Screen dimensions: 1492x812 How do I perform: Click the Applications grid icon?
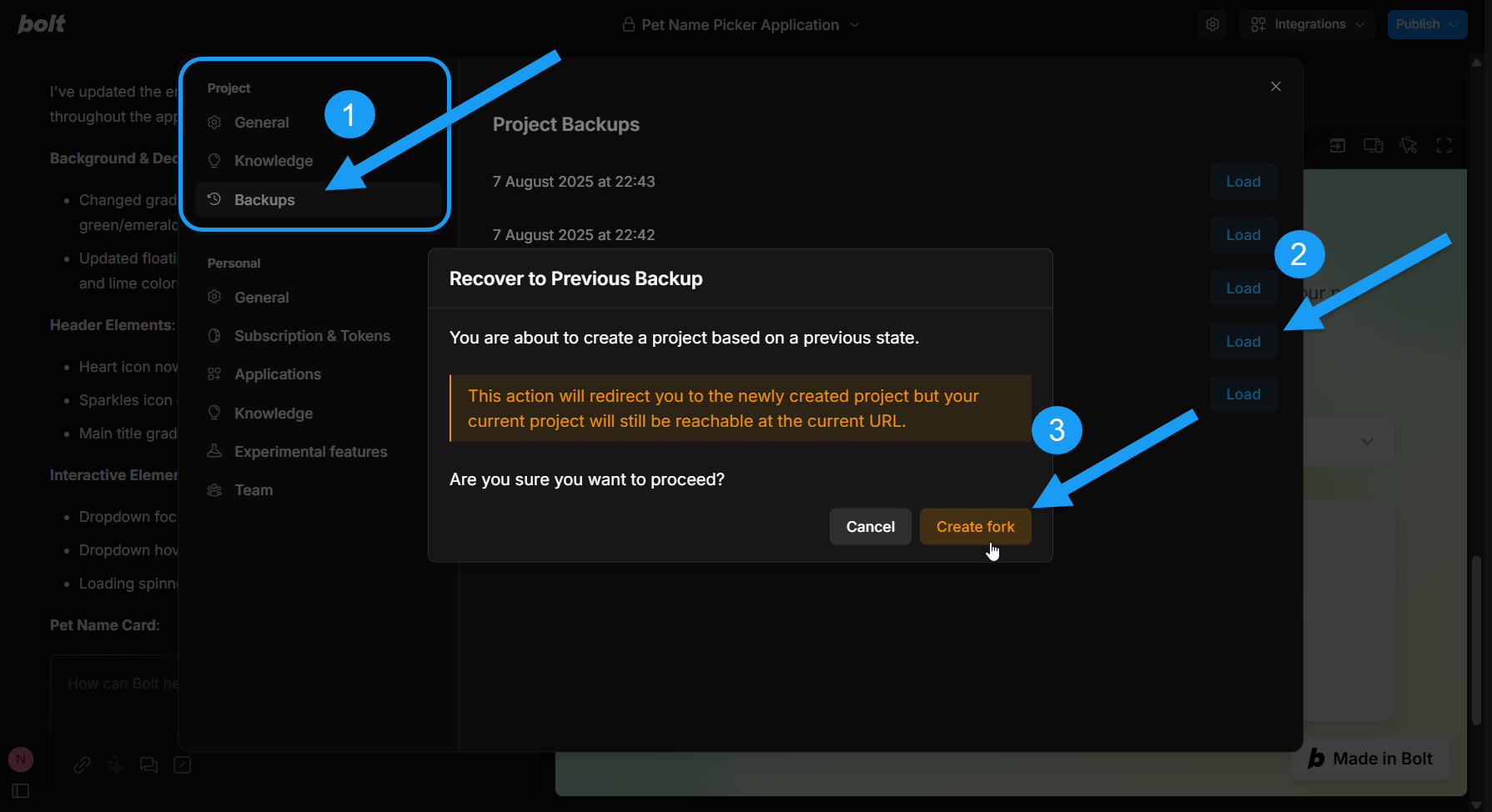(x=214, y=374)
